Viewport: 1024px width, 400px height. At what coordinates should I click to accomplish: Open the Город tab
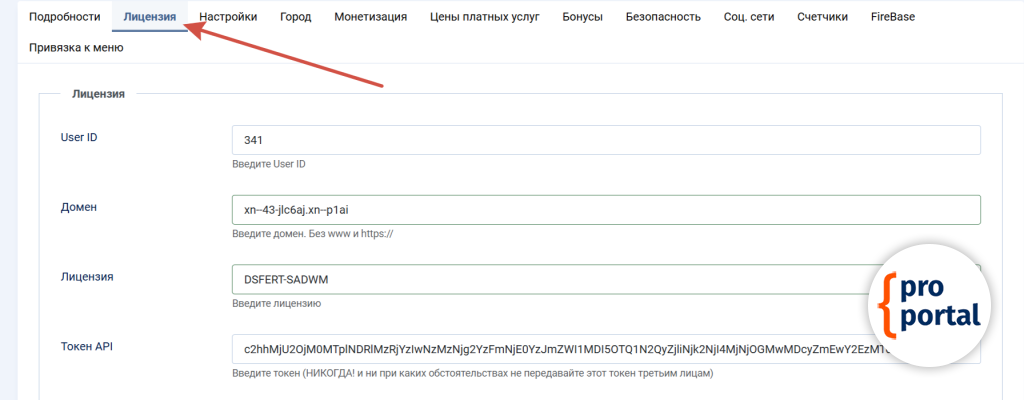[x=295, y=17]
